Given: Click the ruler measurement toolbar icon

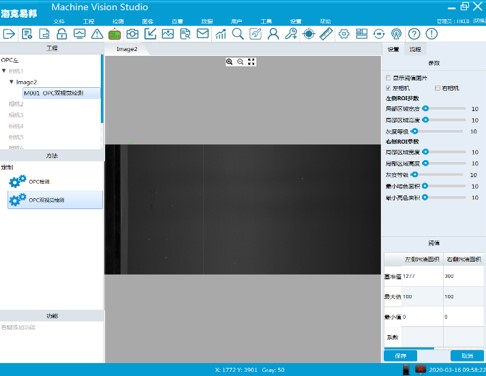Looking at the screenshot, I should [326, 34].
